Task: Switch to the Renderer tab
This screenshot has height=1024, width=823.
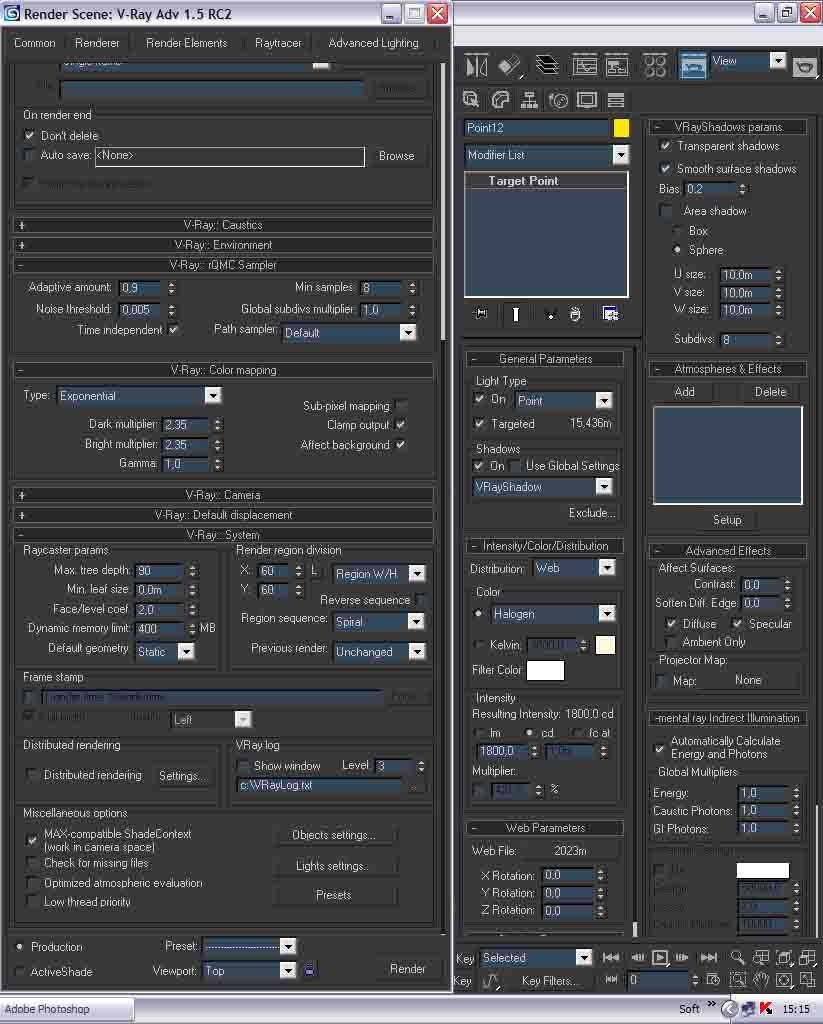Action: pos(97,43)
